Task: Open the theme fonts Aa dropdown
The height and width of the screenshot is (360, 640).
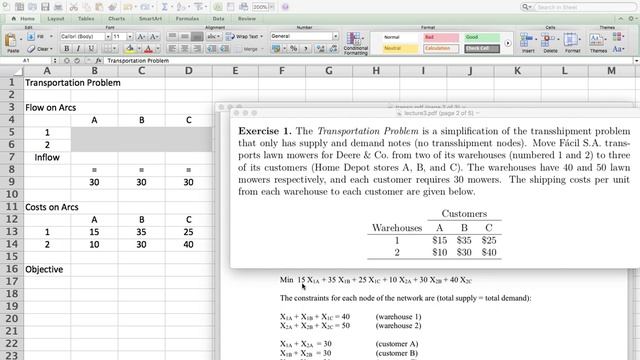Action: pos(618,49)
